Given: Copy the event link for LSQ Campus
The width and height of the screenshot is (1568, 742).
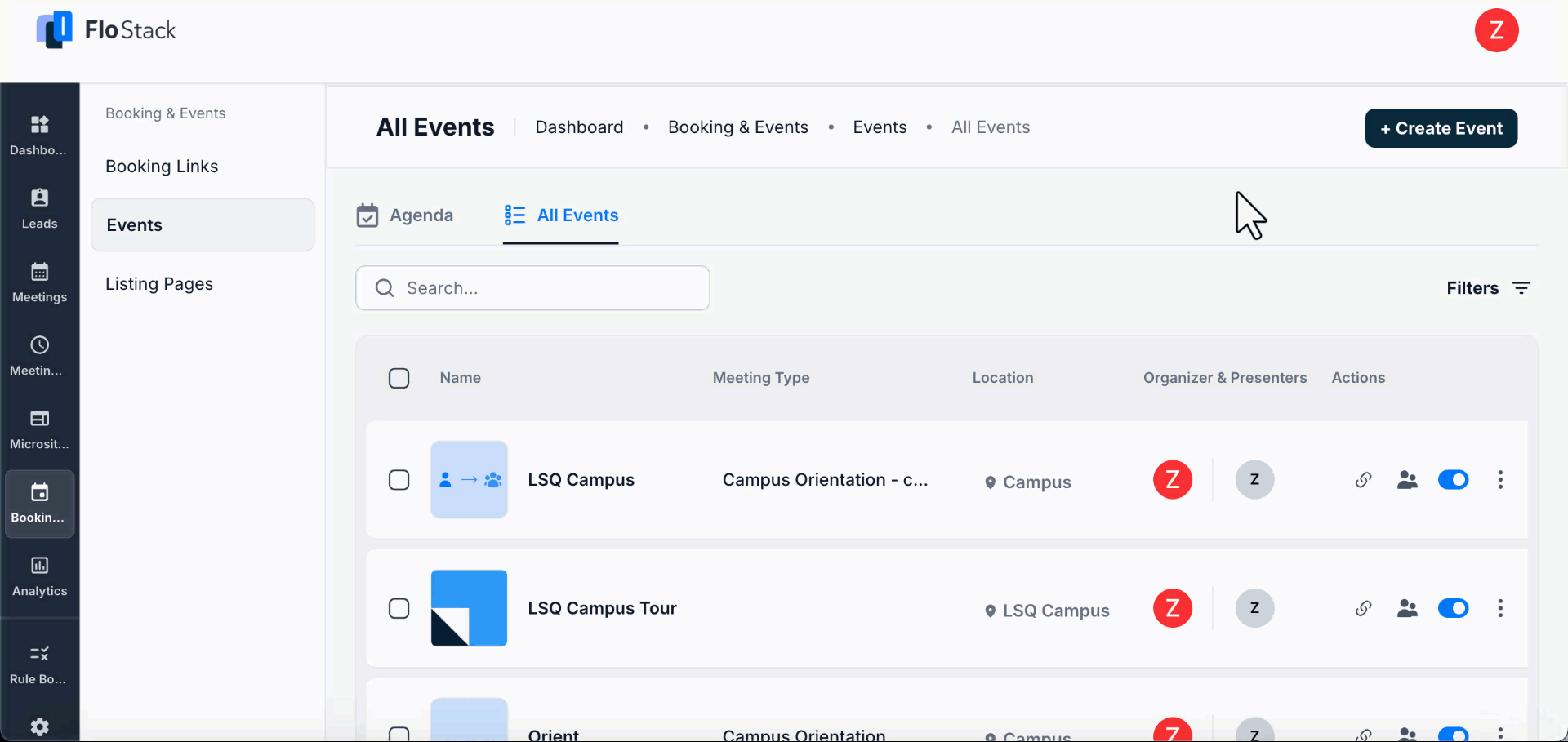Looking at the screenshot, I should (x=1364, y=480).
